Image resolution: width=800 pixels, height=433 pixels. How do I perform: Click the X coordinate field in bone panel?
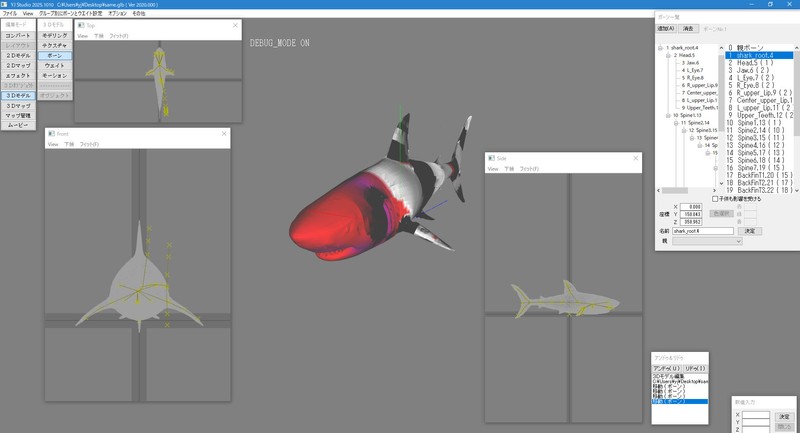tap(691, 207)
